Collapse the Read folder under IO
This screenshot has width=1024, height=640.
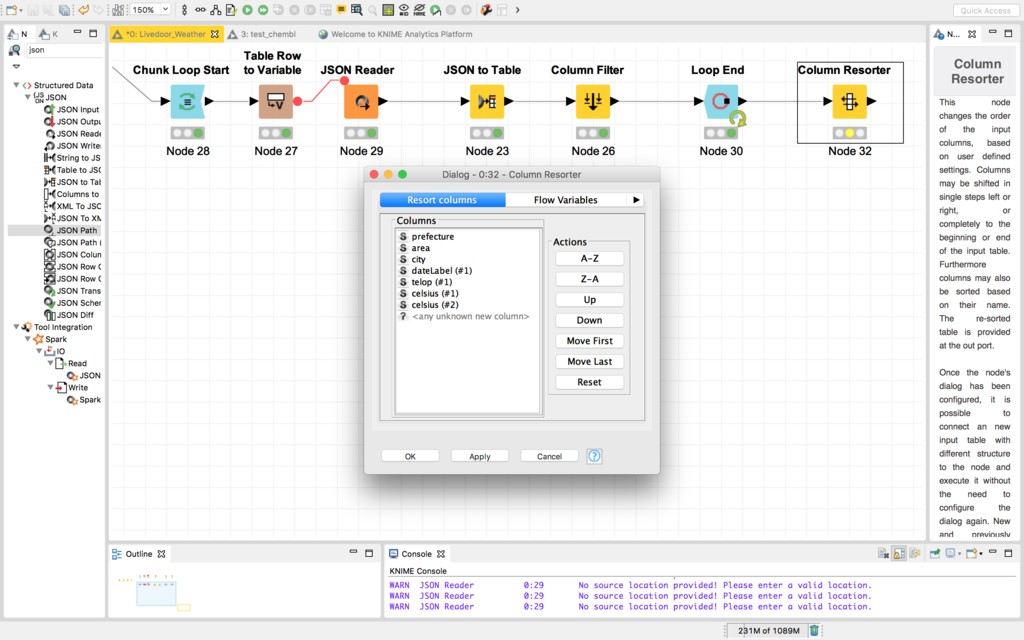pyautogui.click(x=50, y=362)
